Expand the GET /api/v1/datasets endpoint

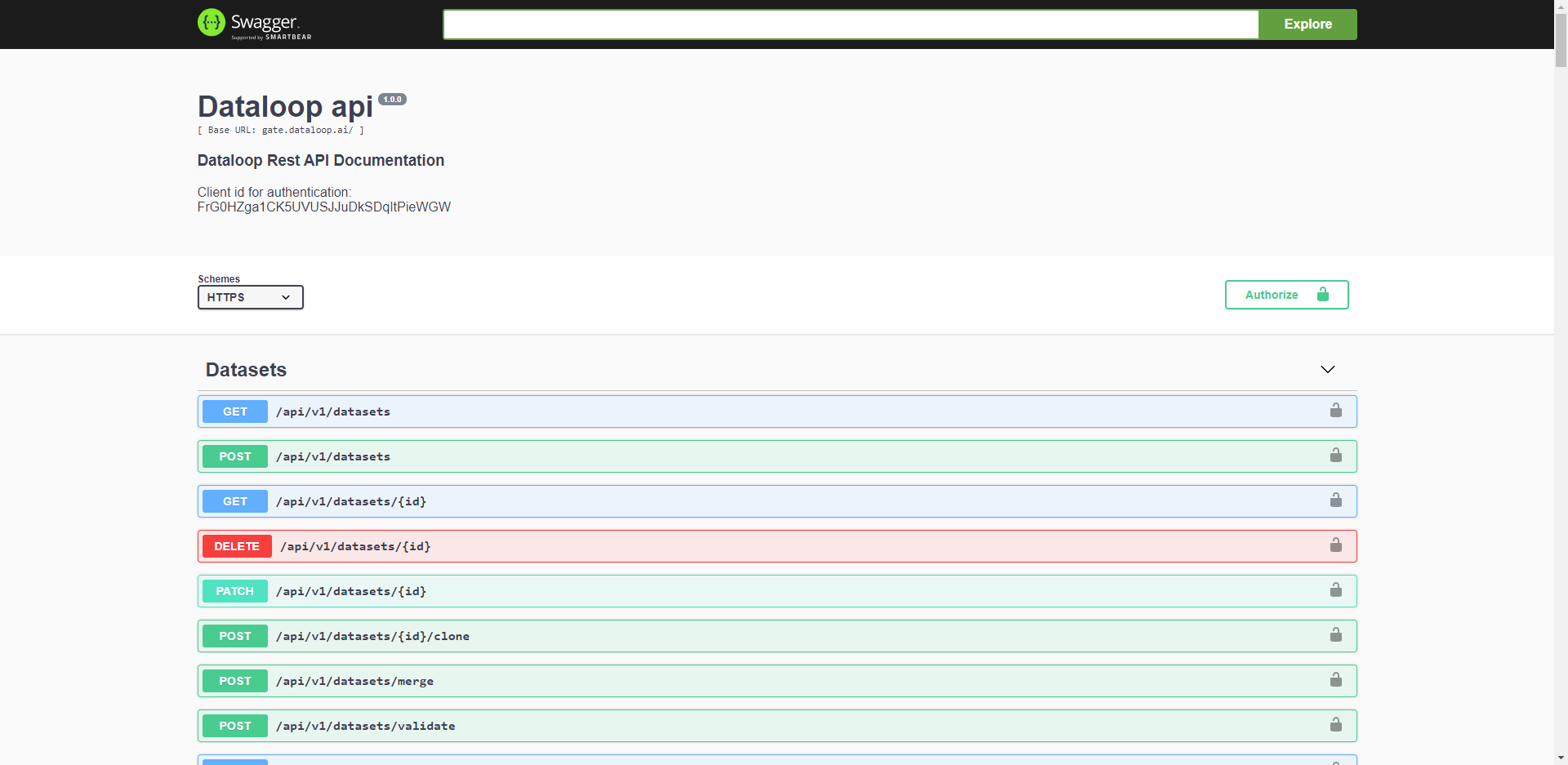653,411
